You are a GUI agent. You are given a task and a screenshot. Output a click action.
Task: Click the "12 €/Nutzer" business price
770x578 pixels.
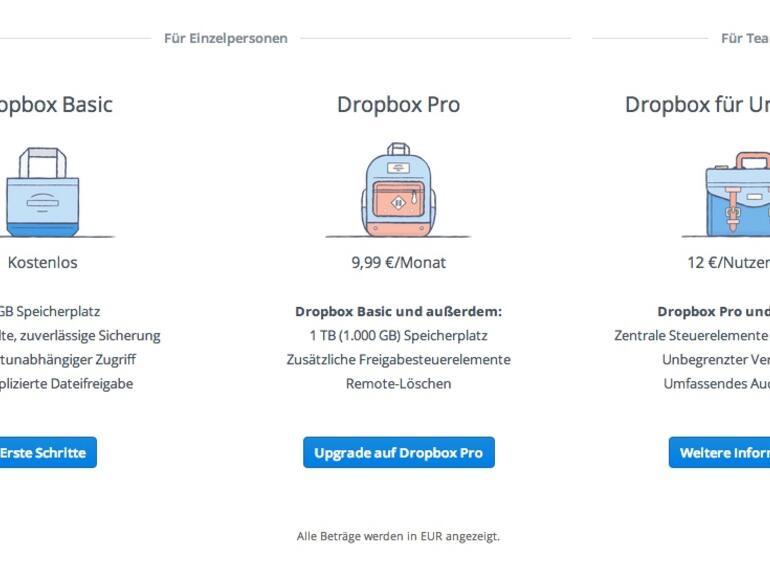pos(728,263)
